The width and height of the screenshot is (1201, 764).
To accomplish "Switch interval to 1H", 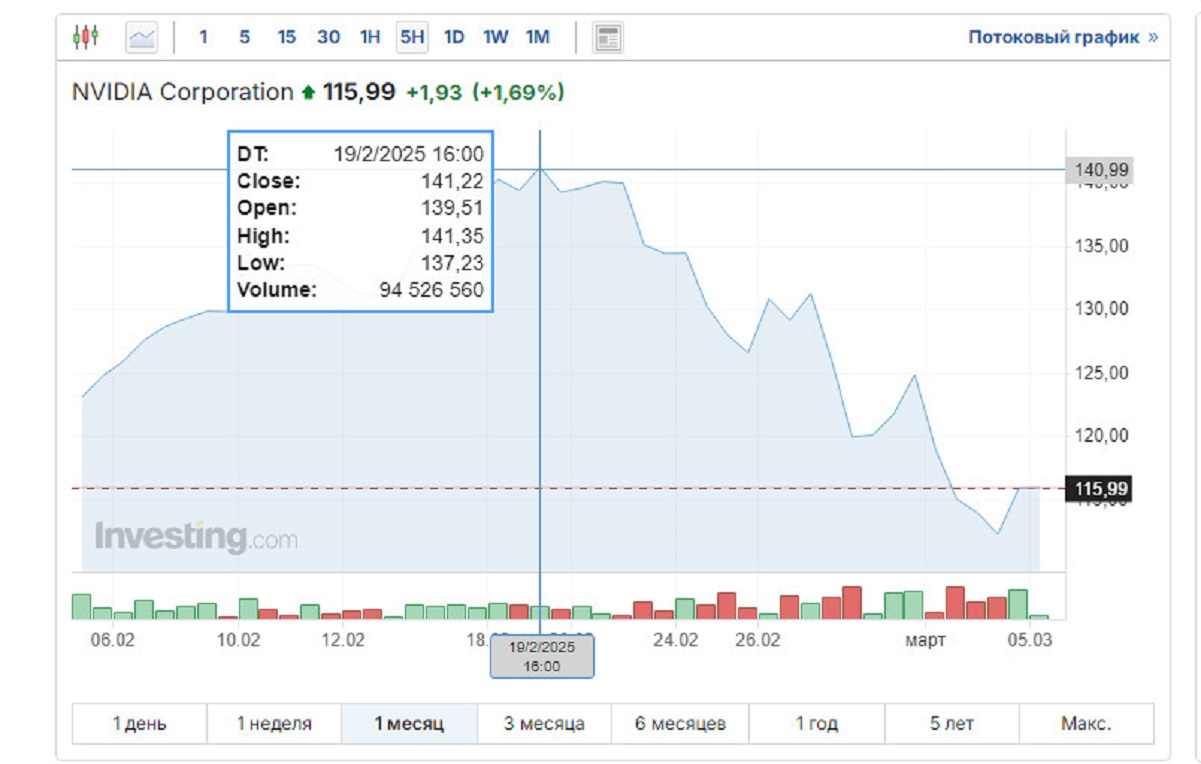I will pyautogui.click(x=370, y=38).
